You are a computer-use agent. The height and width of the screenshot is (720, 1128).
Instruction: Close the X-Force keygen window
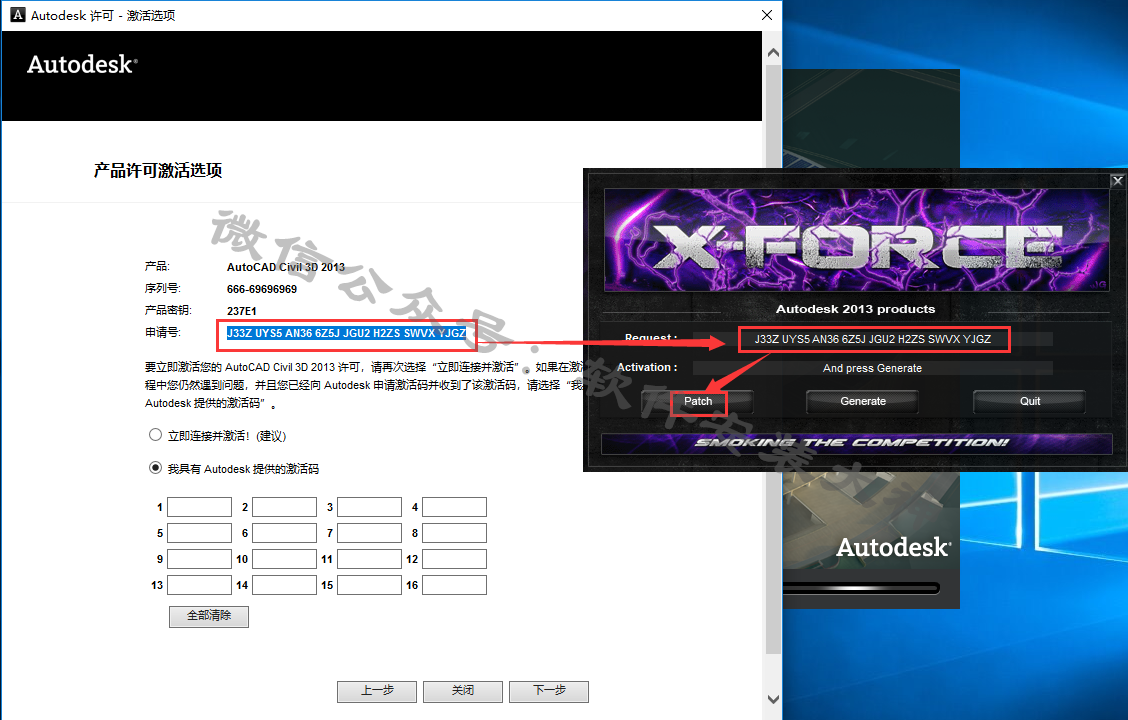point(1117,181)
